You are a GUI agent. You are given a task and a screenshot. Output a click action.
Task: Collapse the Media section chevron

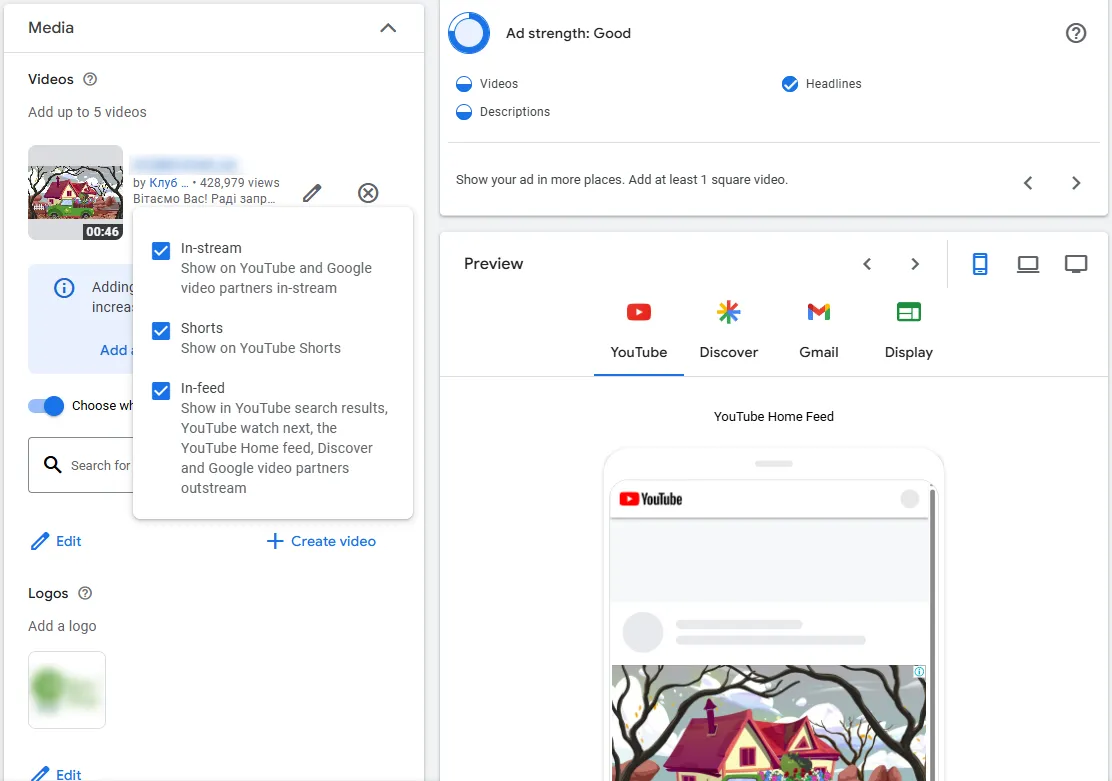point(388,28)
